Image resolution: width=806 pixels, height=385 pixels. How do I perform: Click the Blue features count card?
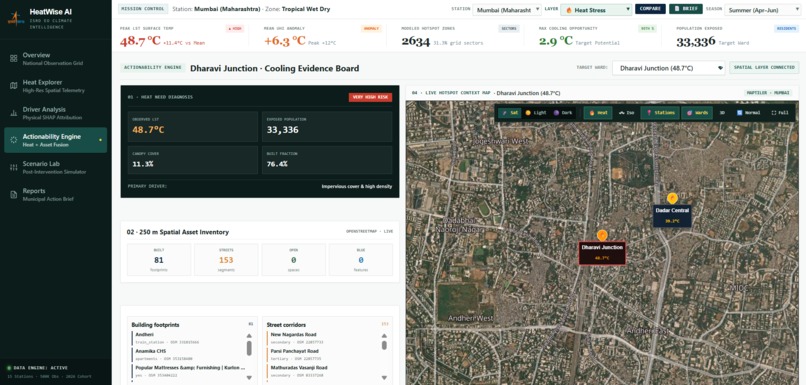pos(361,260)
